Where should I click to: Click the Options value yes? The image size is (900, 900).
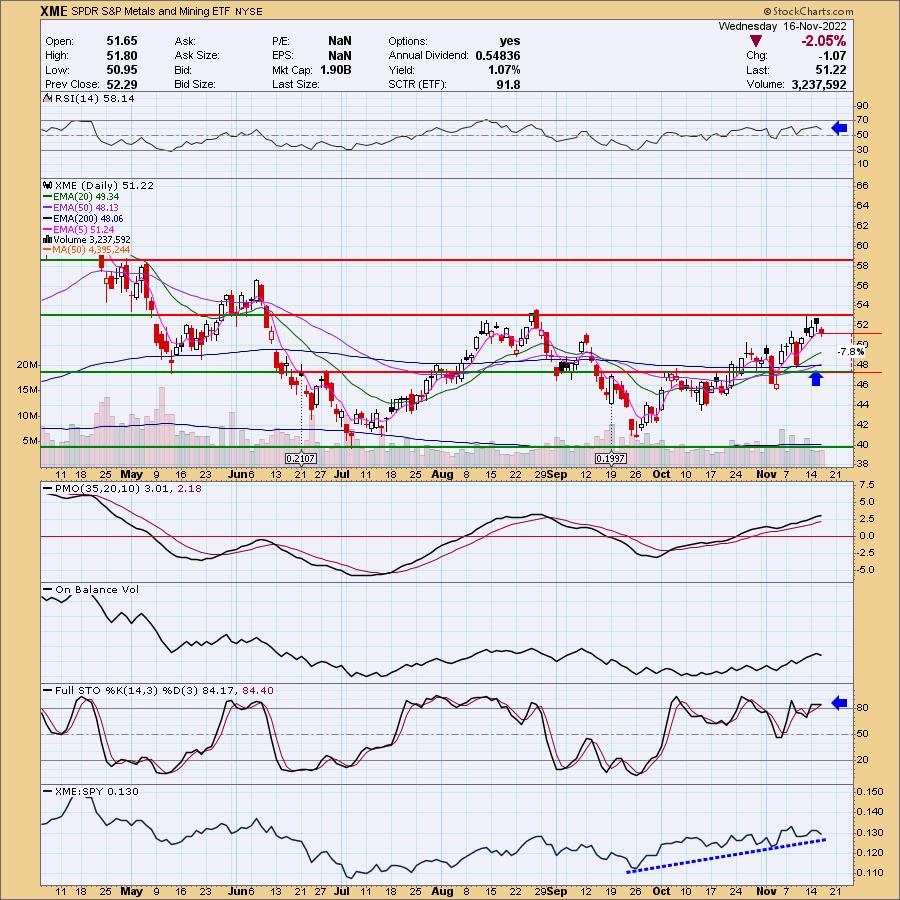coord(510,41)
